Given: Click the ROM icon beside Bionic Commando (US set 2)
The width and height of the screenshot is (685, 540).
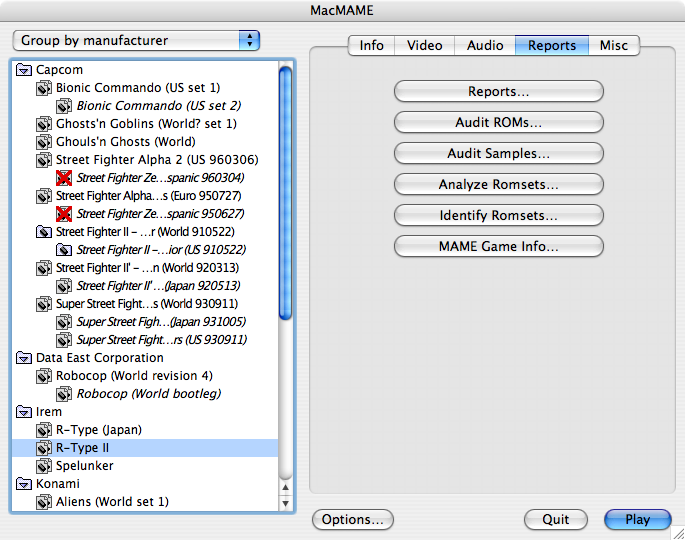Looking at the screenshot, I should (x=64, y=106).
